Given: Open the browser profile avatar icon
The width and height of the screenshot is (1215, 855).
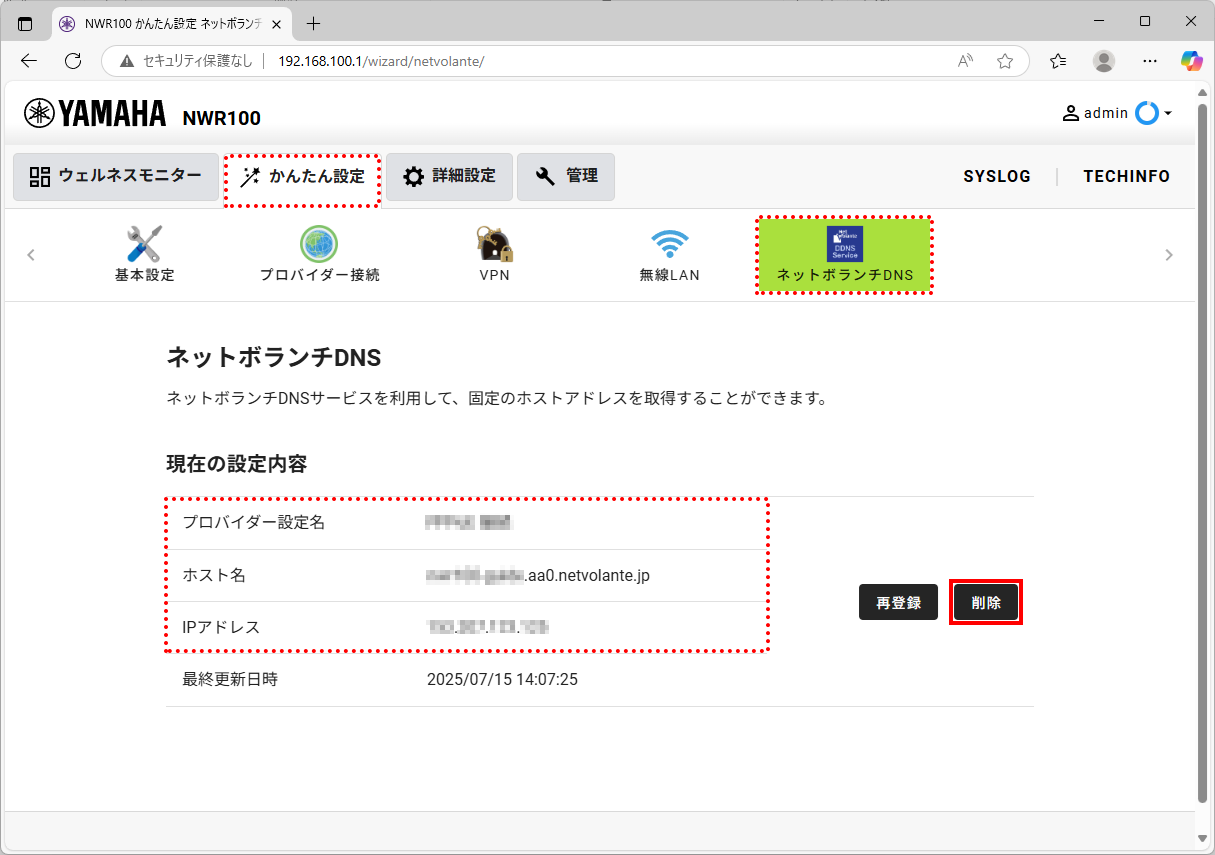Looking at the screenshot, I should 1104,61.
